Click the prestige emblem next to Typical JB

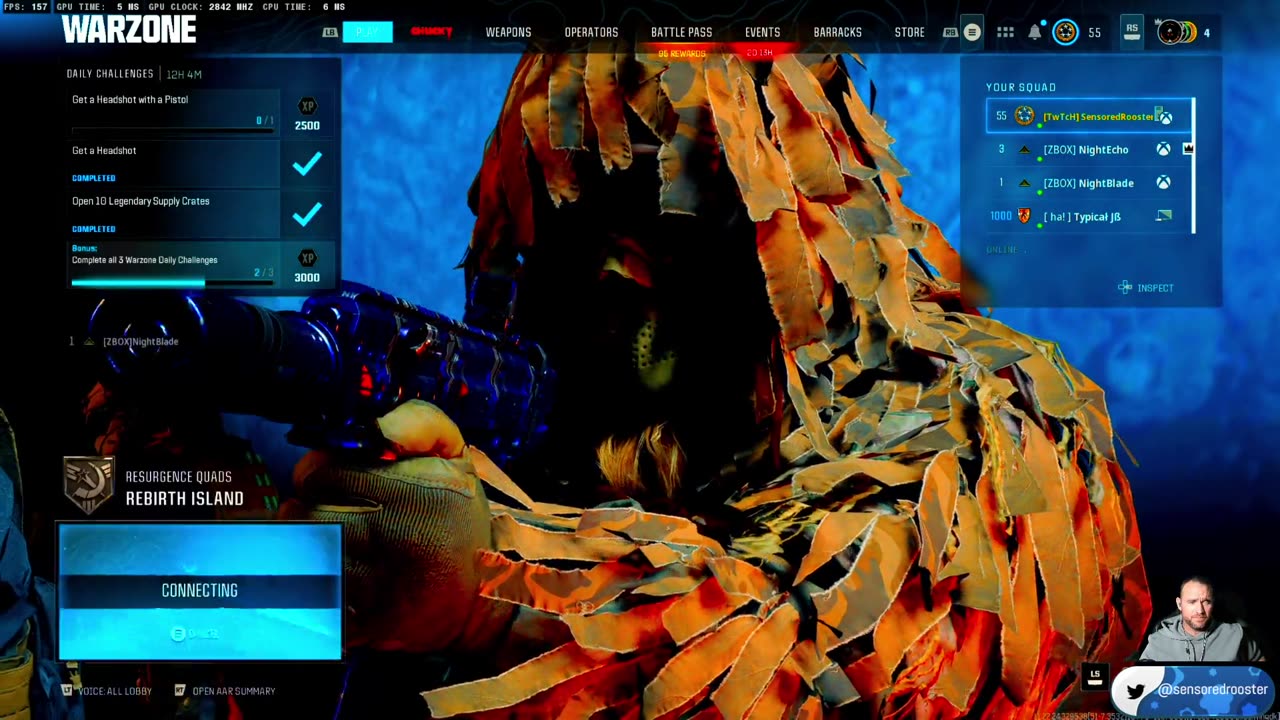[1024, 216]
